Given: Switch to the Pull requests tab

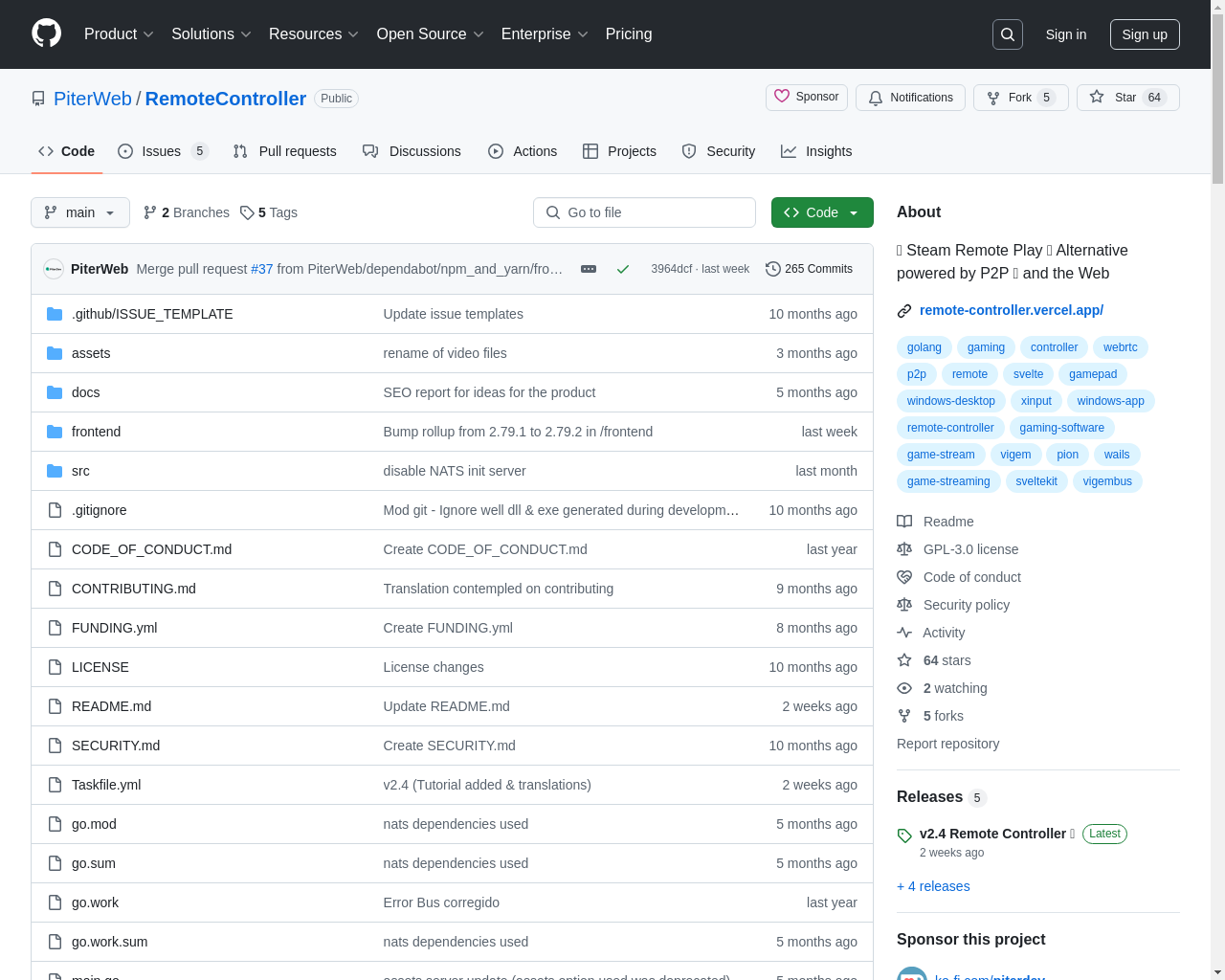Looking at the screenshot, I should click(285, 151).
